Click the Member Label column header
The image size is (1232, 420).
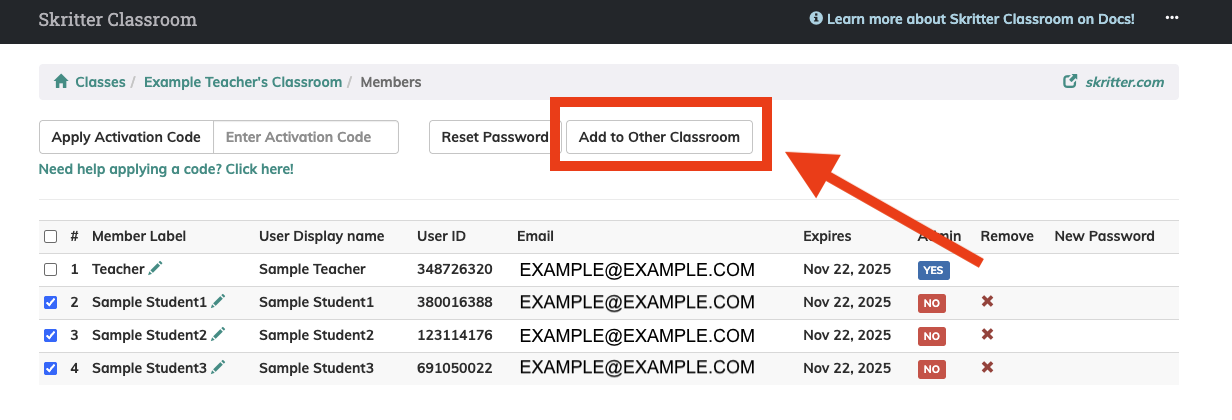139,237
